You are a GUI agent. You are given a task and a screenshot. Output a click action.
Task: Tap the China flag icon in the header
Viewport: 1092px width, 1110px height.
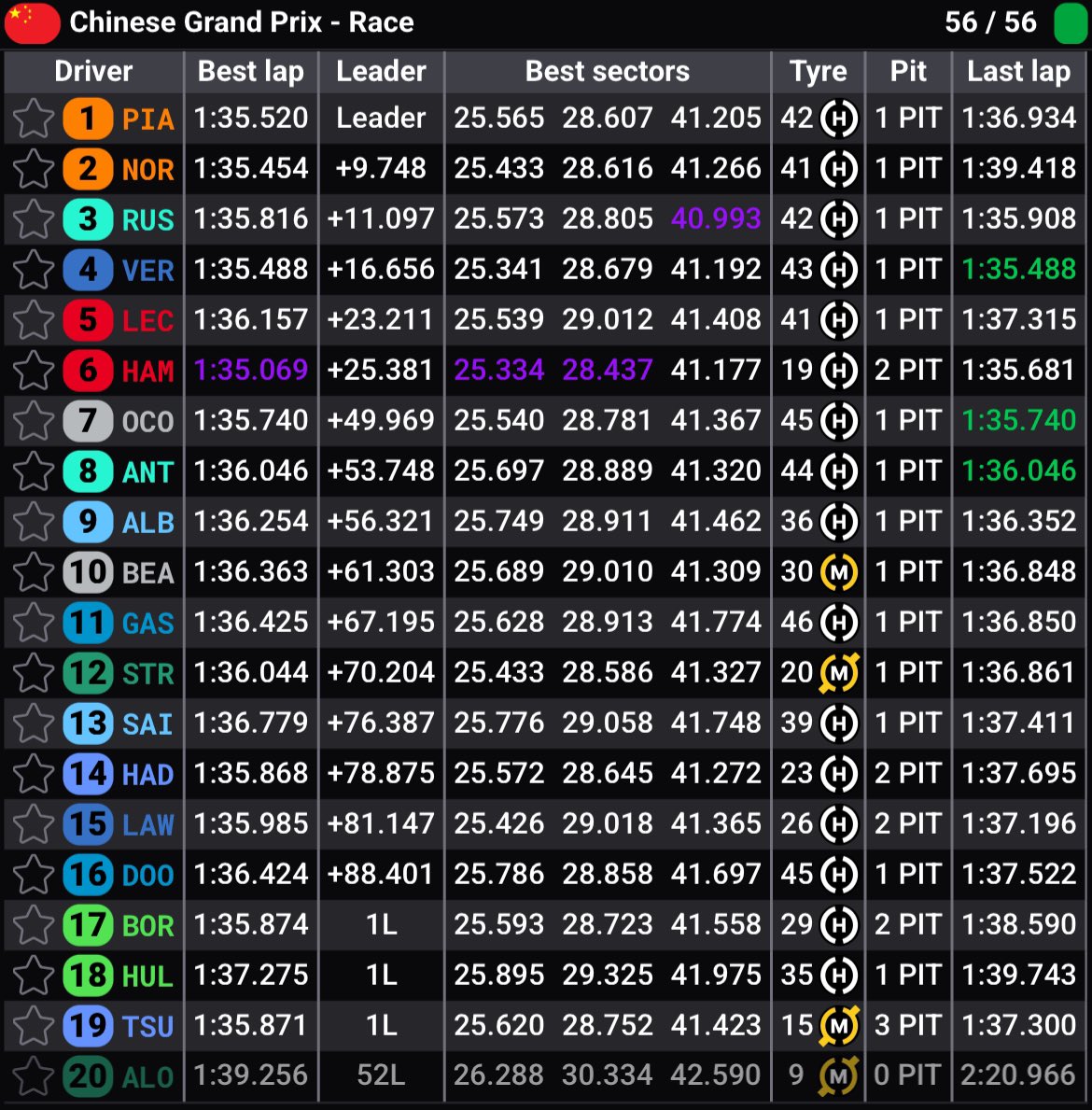click(x=32, y=22)
